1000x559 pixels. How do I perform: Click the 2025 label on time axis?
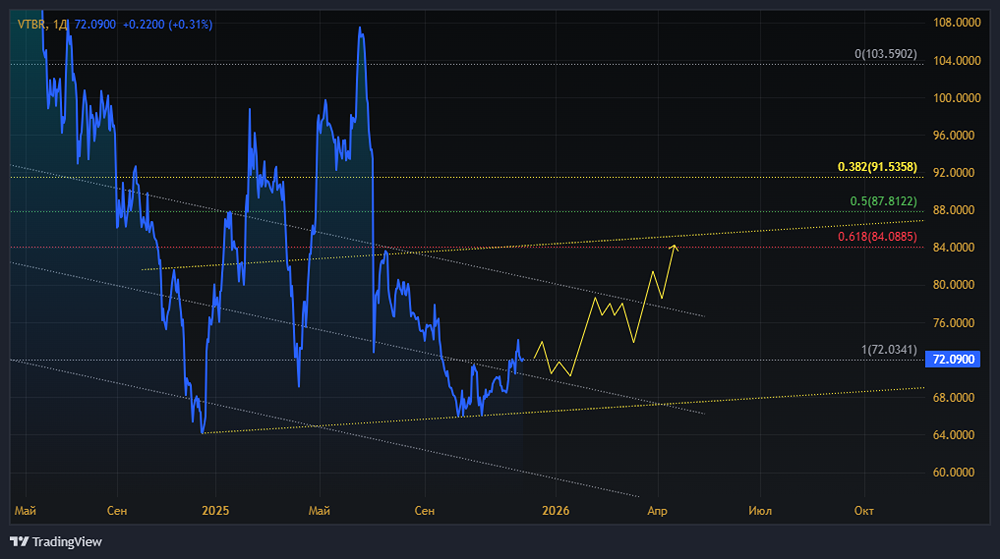216,511
